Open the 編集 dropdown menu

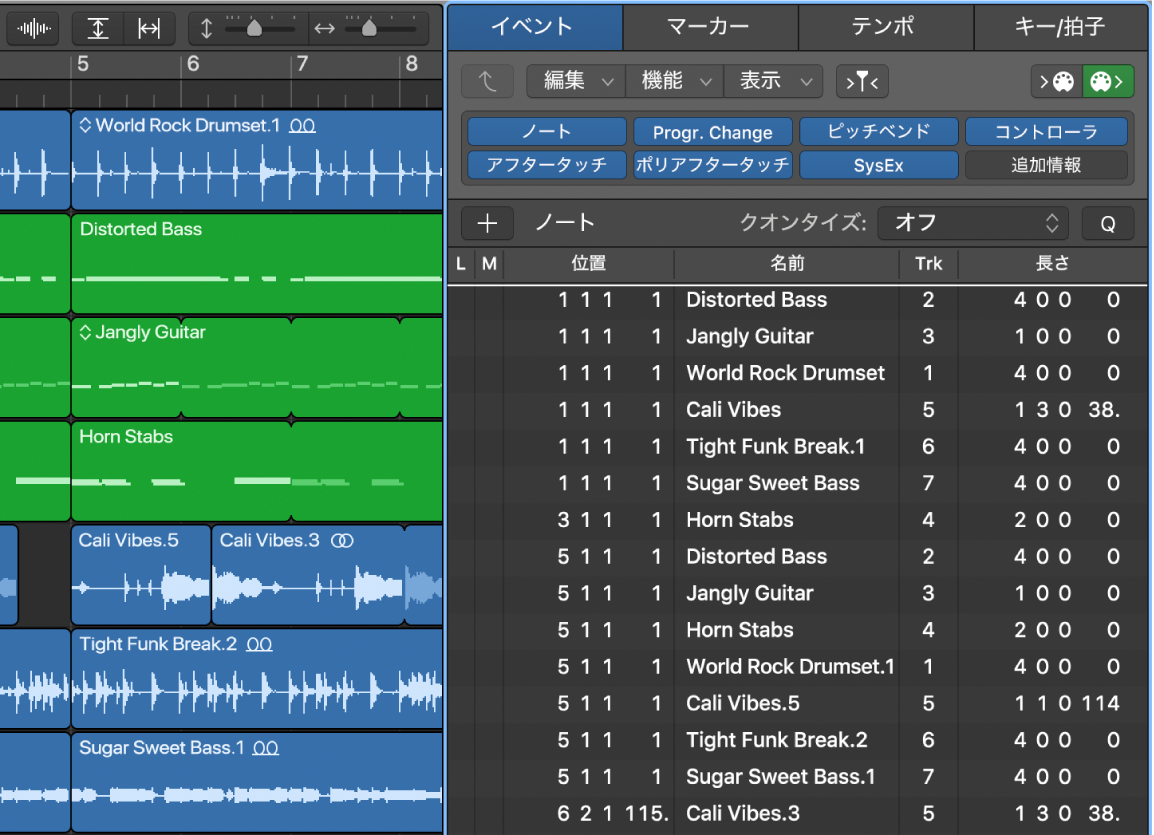click(x=575, y=81)
